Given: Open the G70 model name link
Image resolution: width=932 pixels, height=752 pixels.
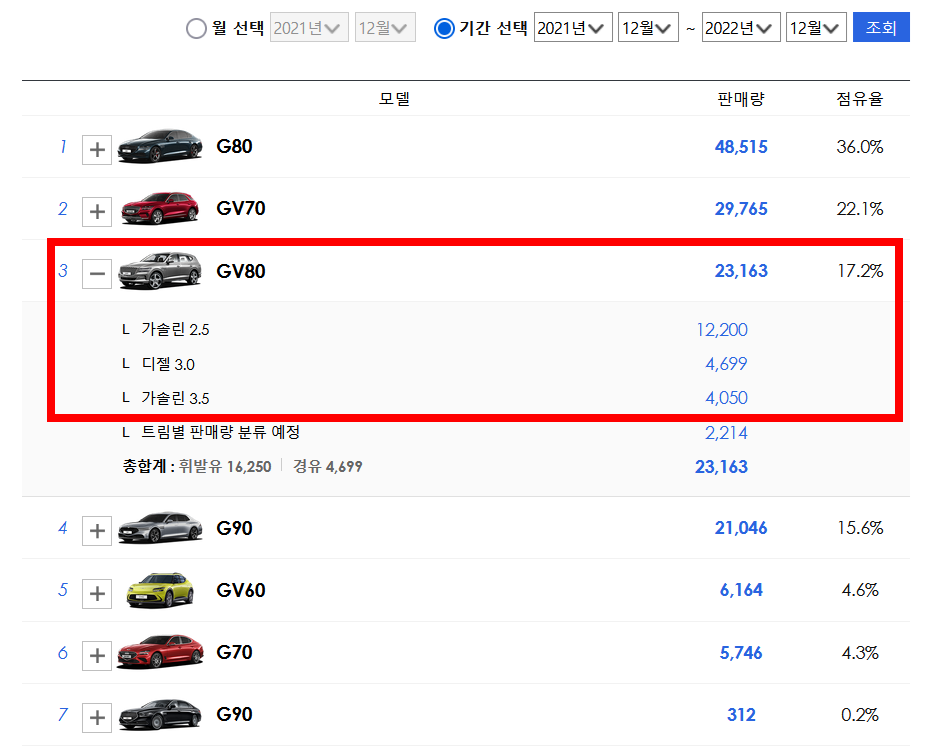Looking at the screenshot, I should click(x=234, y=652).
